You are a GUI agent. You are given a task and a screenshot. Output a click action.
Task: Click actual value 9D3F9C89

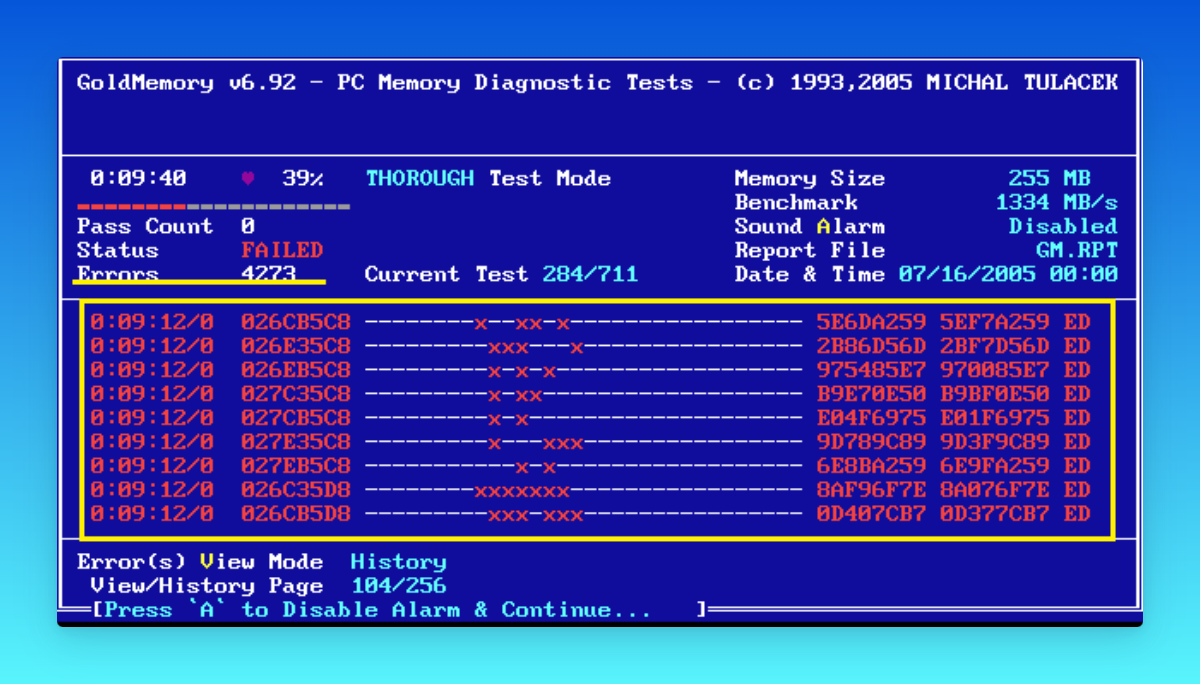995,443
